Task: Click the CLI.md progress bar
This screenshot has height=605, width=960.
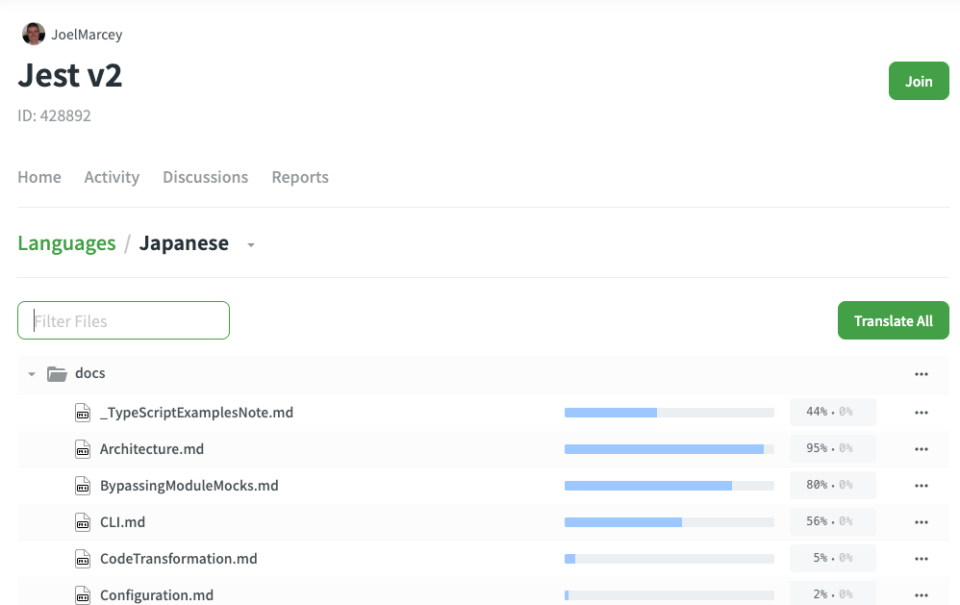Action: (669, 522)
